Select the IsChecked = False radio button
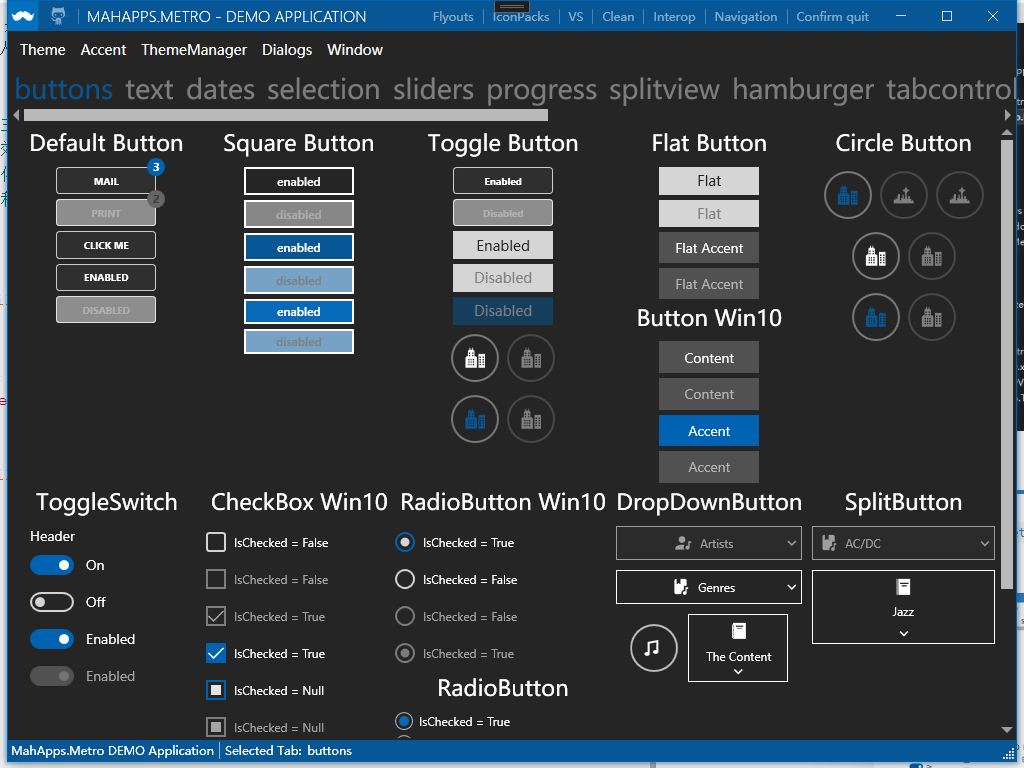 pyautogui.click(x=403, y=579)
